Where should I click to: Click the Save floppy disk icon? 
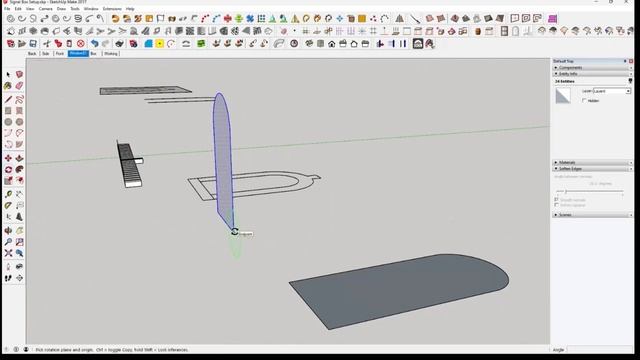[x=33, y=44]
